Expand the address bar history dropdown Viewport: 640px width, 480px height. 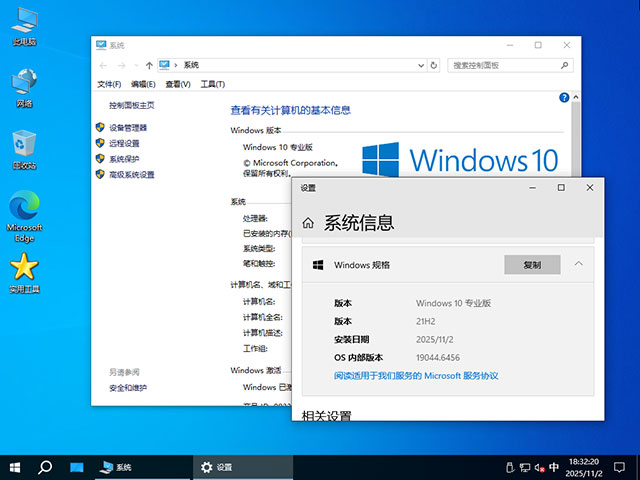click(x=421, y=65)
